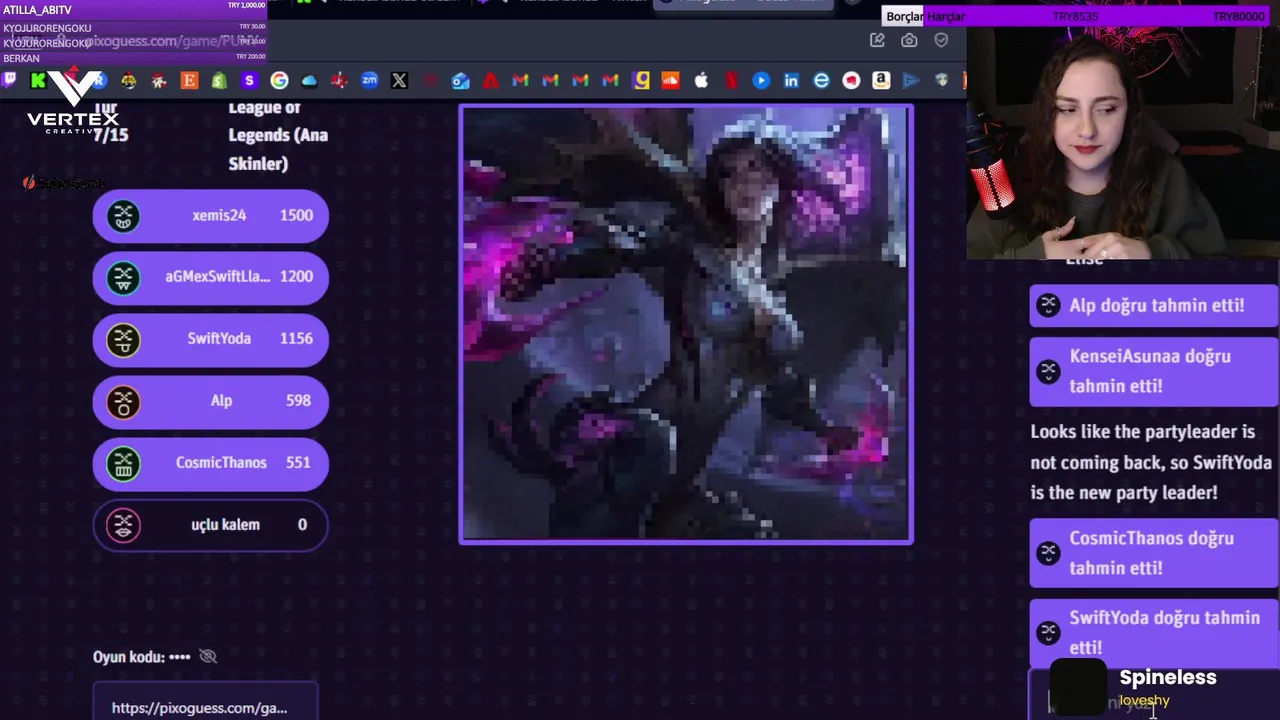The width and height of the screenshot is (1280, 720).
Task: Open the Etsy bookmark icon
Action: click(x=189, y=80)
